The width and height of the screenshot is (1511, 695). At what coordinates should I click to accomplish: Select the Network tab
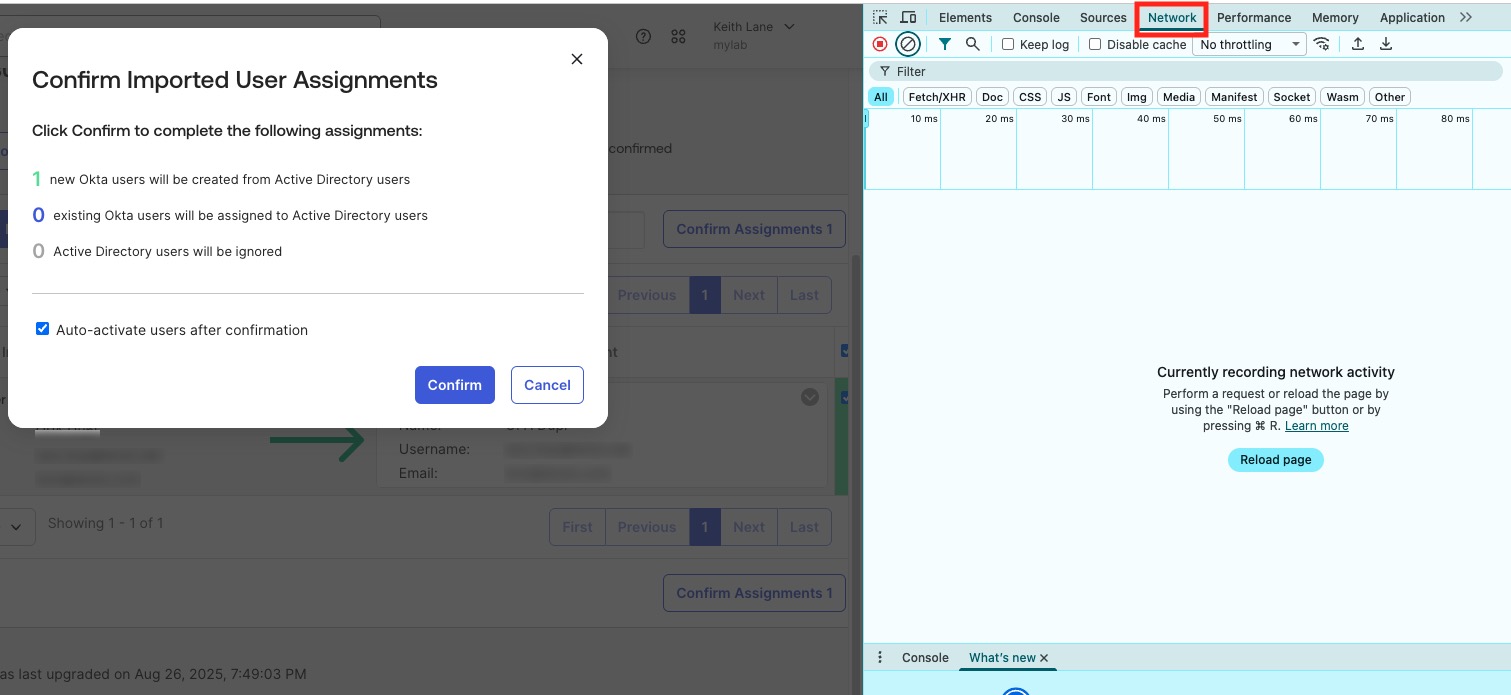pyautogui.click(x=1172, y=17)
